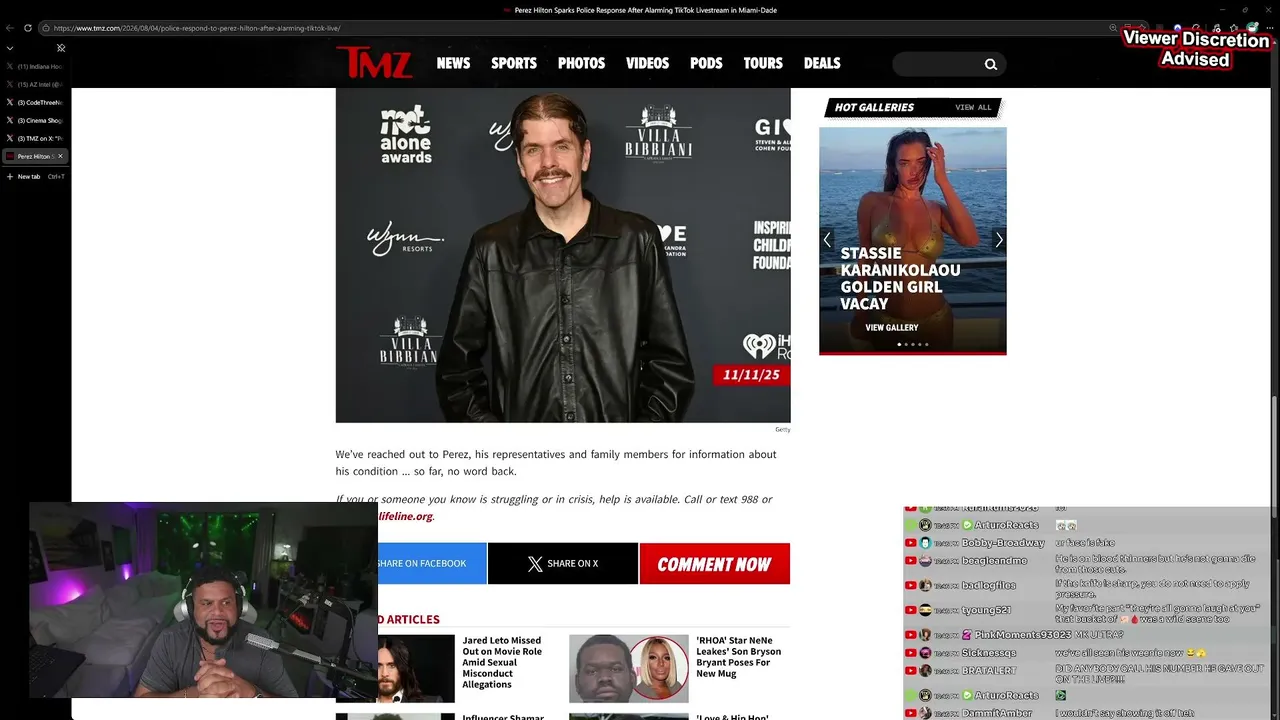
Task: Show previous Hot Galleries slide
Action: click(827, 240)
